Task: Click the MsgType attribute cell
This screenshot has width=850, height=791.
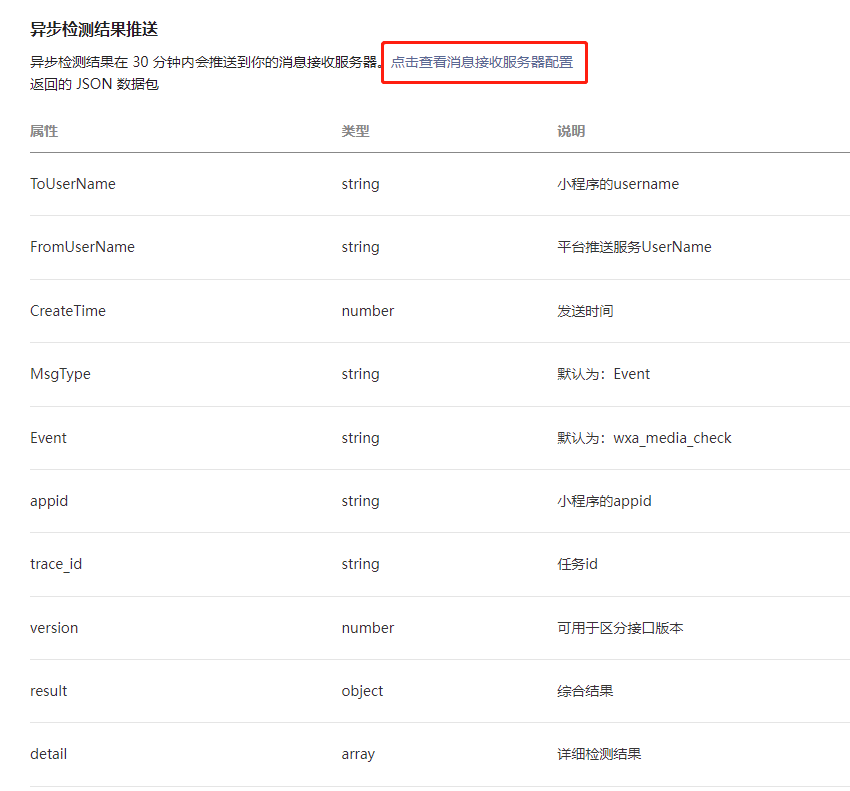Action: (60, 374)
